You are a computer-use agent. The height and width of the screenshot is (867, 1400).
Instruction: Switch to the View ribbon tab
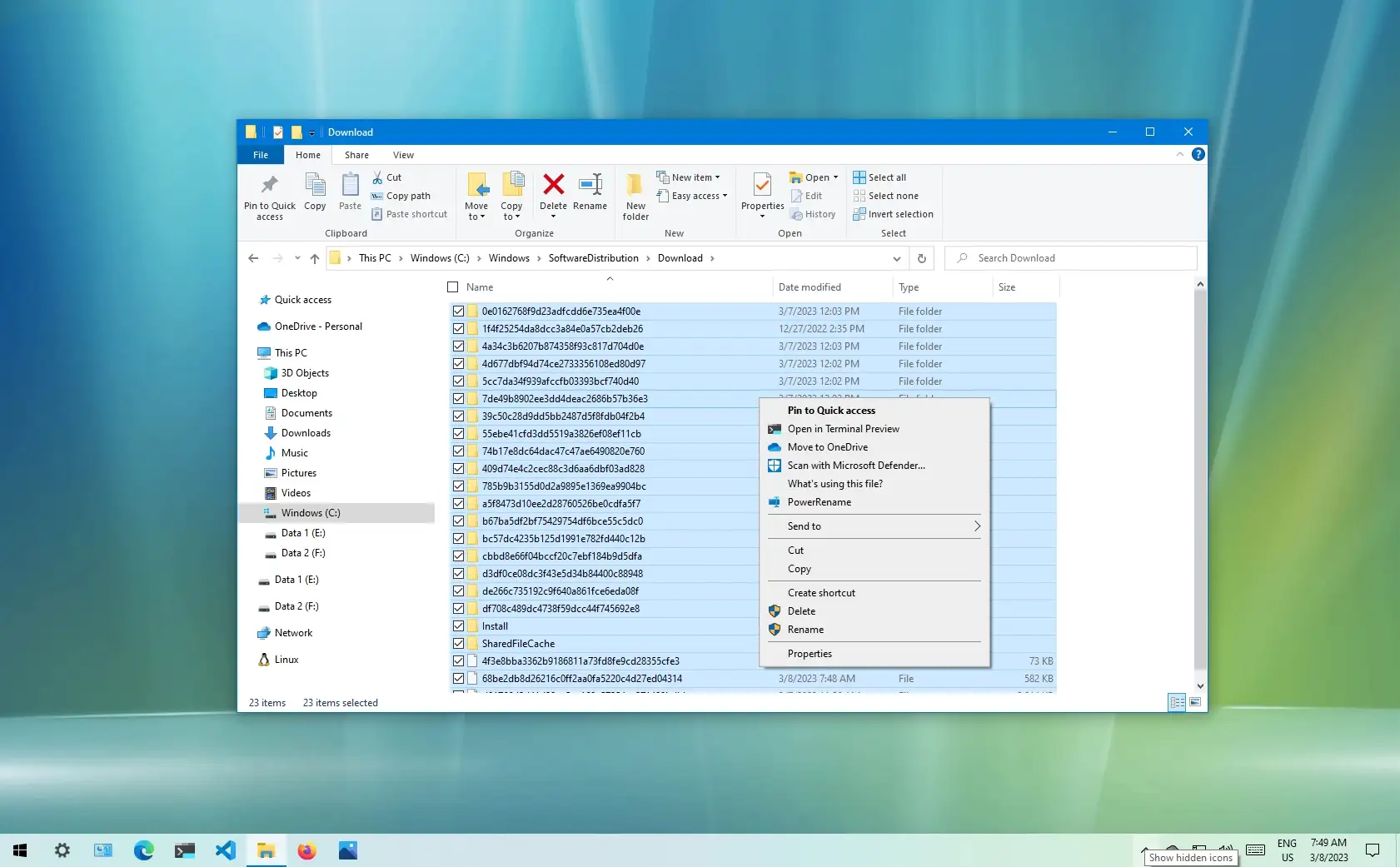pos(403,155)
